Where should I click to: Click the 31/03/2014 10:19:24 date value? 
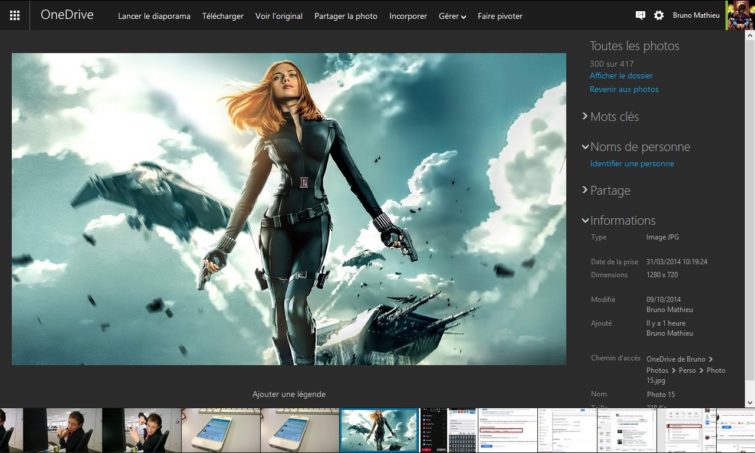click(677, 262)
